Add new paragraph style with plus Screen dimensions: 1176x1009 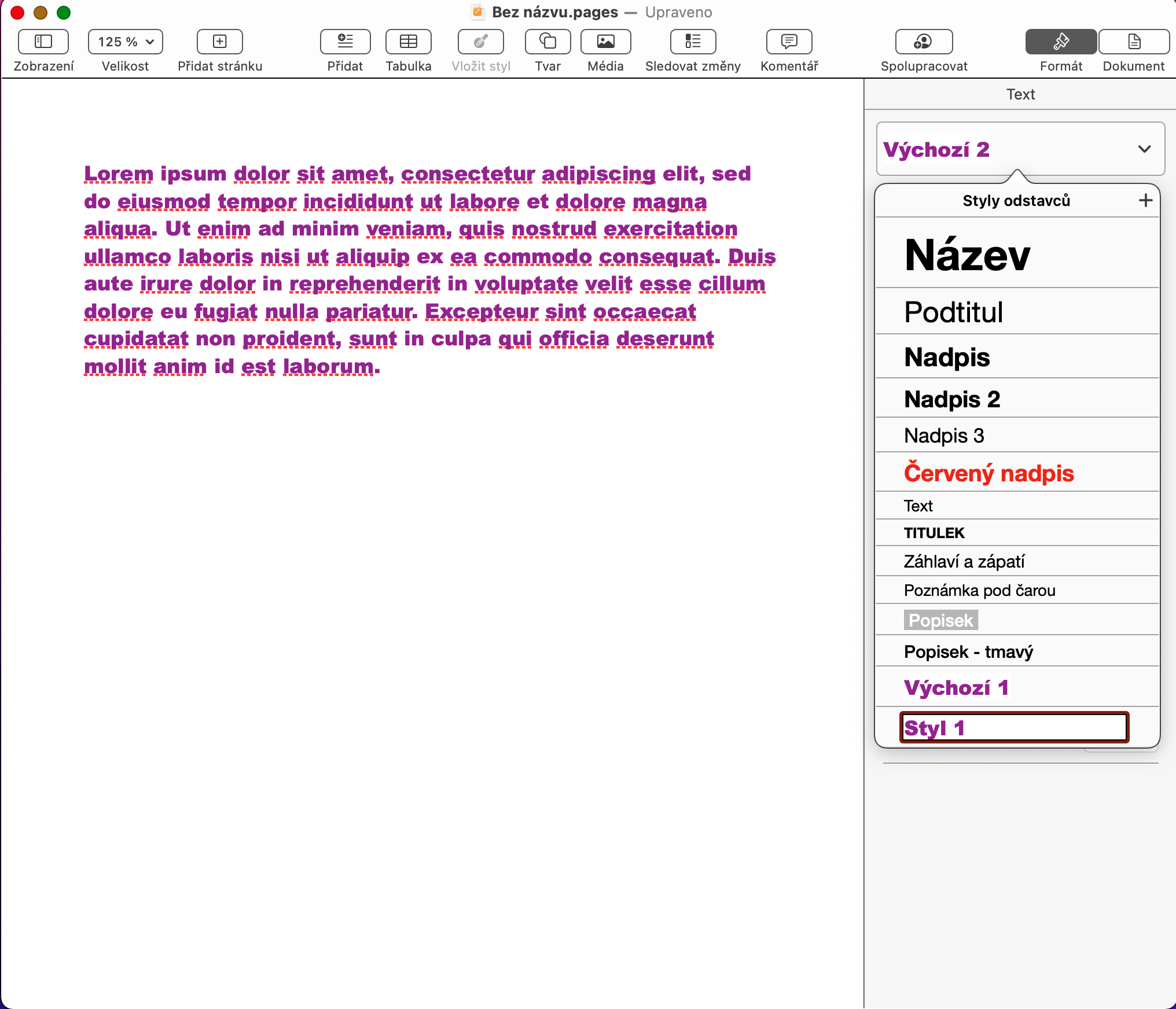[1145, 201]
